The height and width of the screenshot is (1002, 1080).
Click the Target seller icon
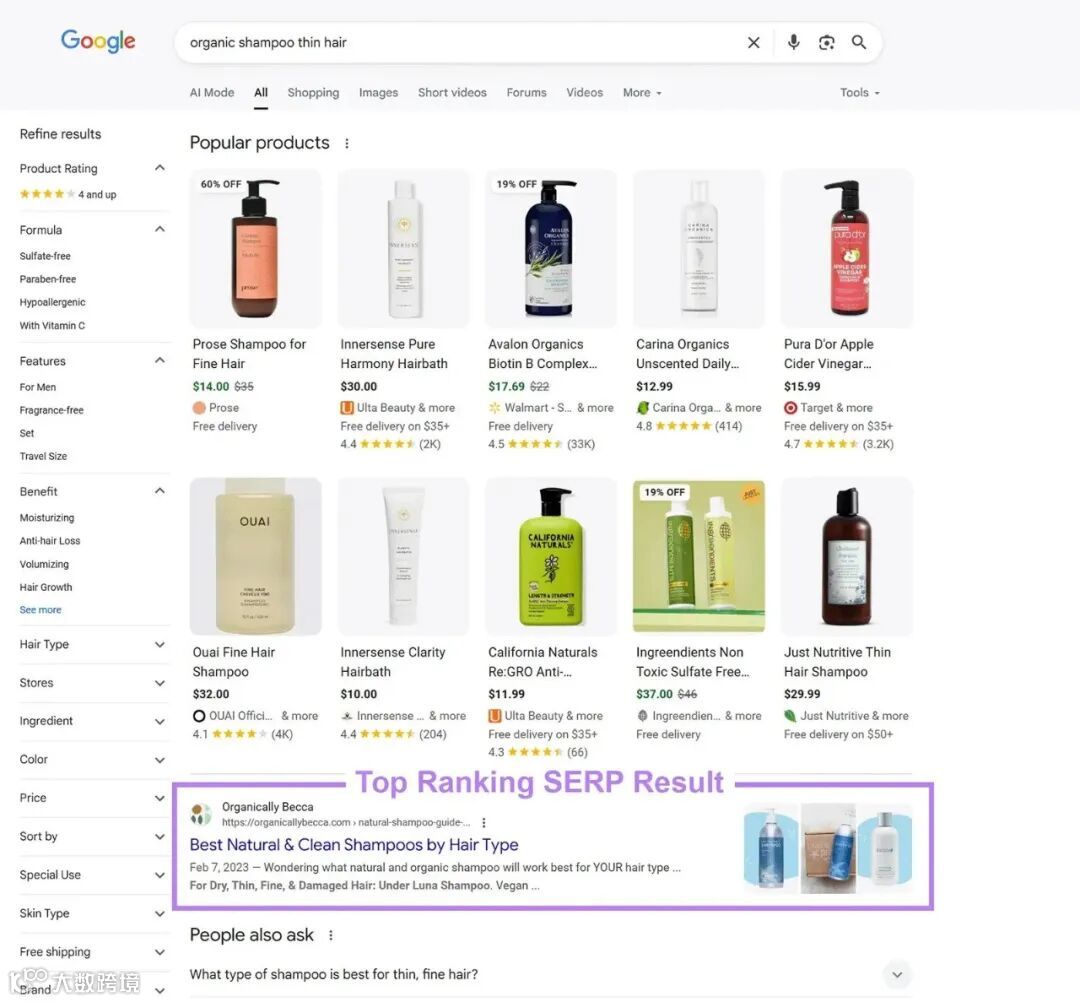coord(790,408)
